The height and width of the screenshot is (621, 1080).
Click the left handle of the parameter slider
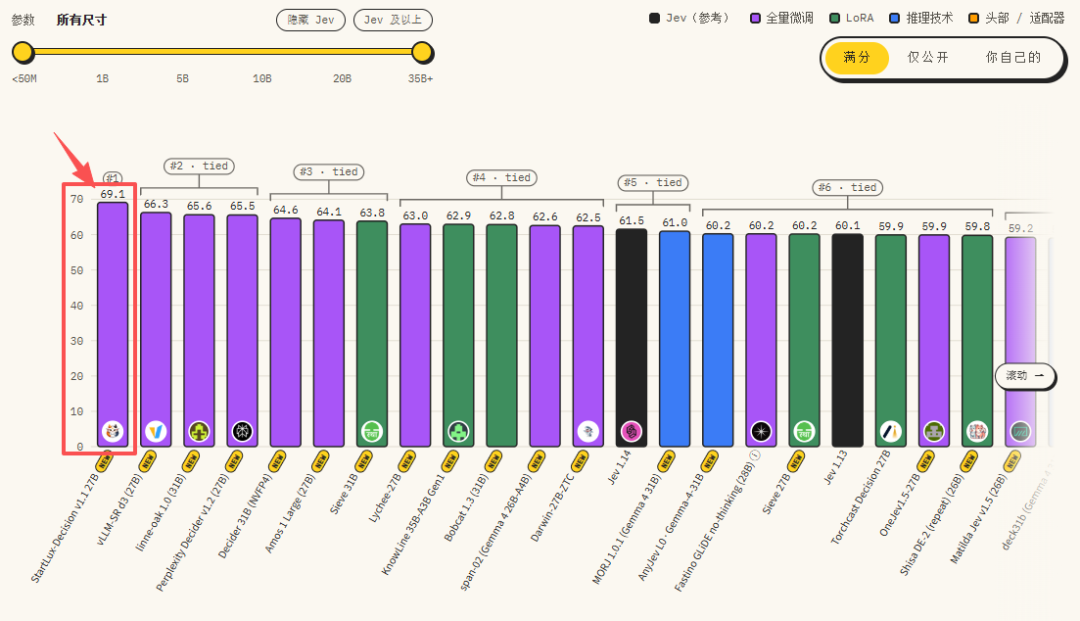tap(23, 52)
